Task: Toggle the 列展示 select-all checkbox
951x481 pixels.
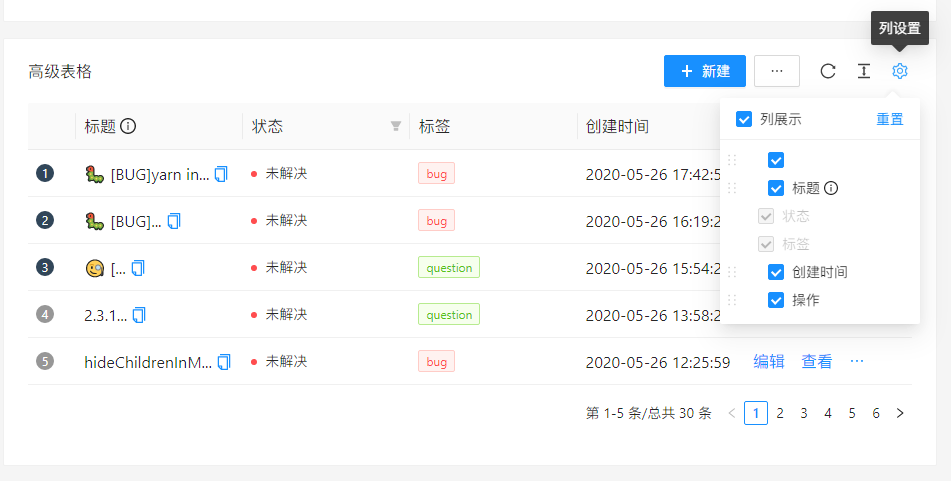Action: click(744, 120)
